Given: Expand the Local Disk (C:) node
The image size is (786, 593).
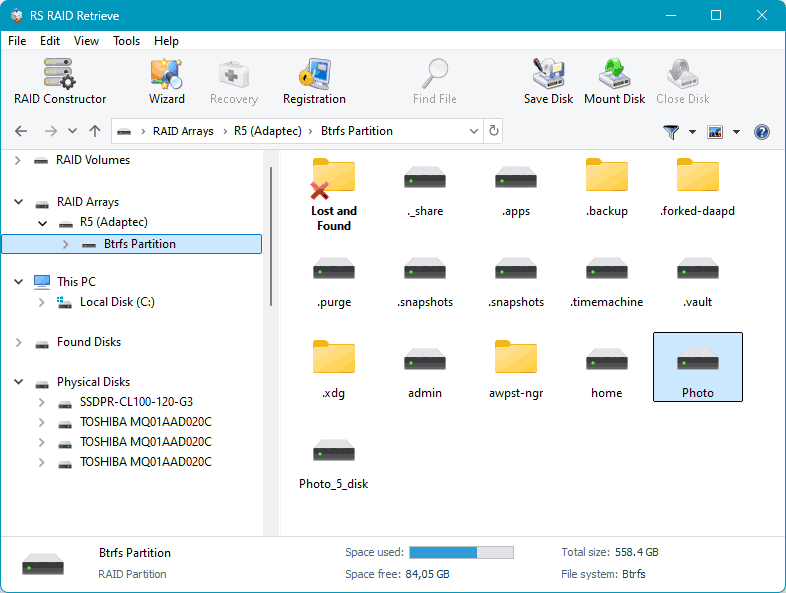Looking at the screenshot, I should pyautogui.click(x=41, y=302).
